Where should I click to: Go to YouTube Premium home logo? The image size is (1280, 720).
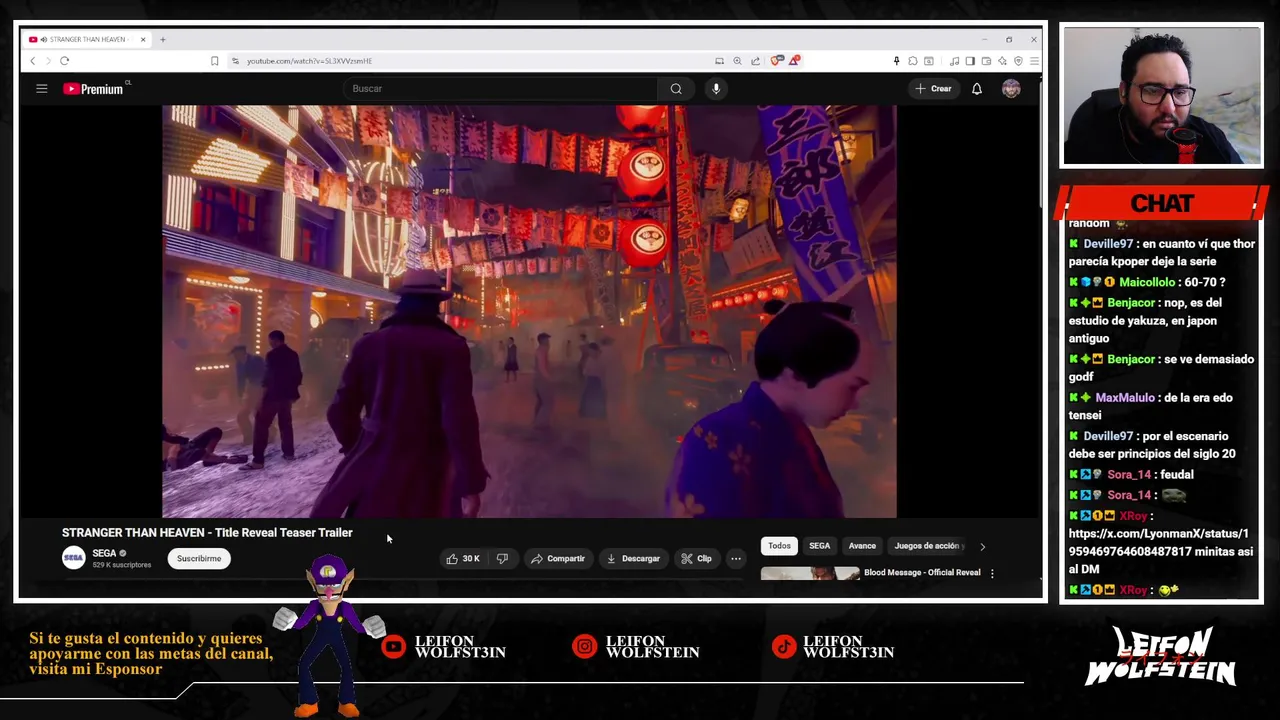click(93, 89)
